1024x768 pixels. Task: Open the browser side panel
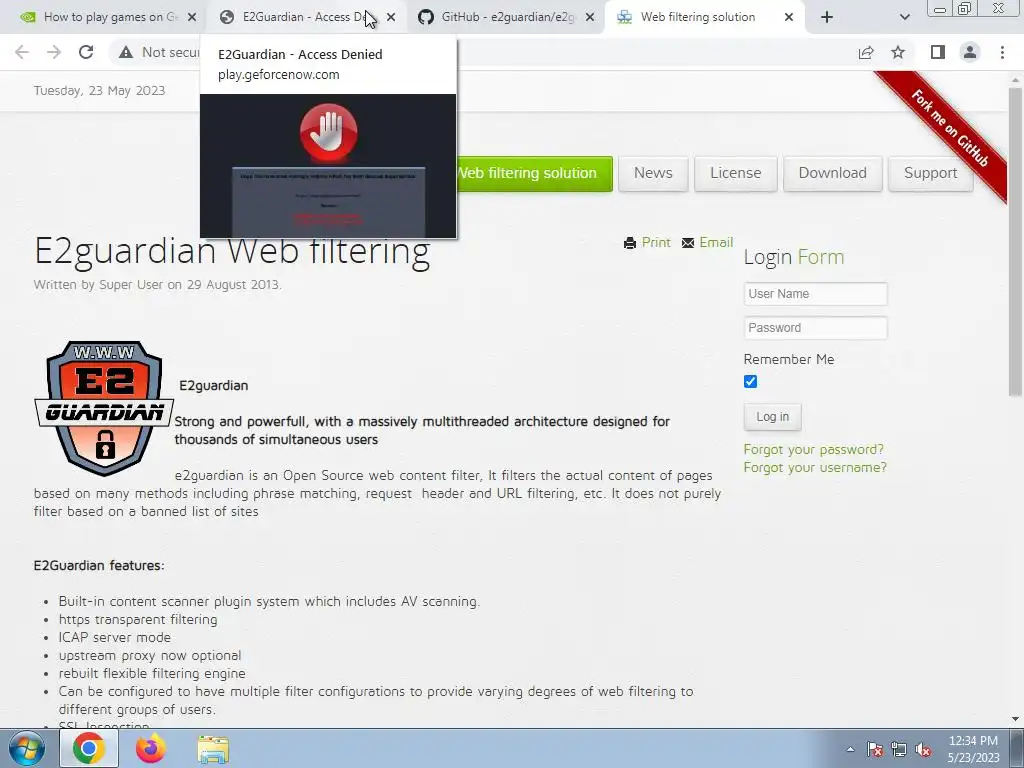coord(938,52)
